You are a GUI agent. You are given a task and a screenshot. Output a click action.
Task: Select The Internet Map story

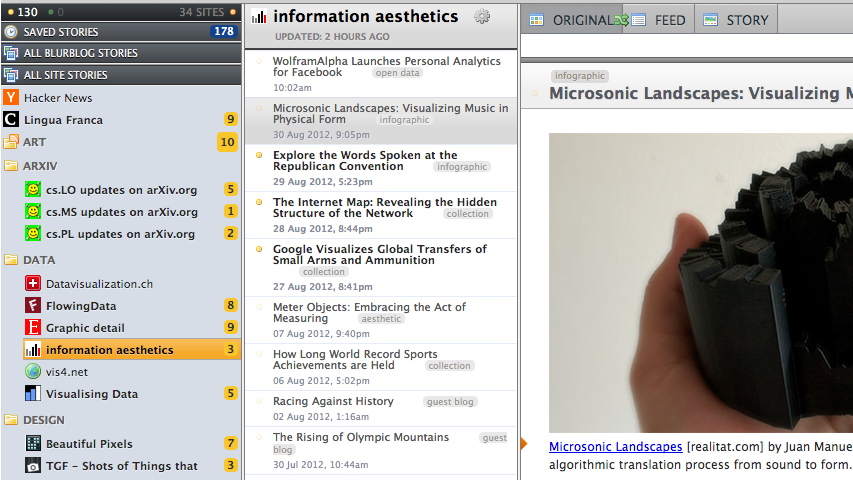tap(381, 215)
